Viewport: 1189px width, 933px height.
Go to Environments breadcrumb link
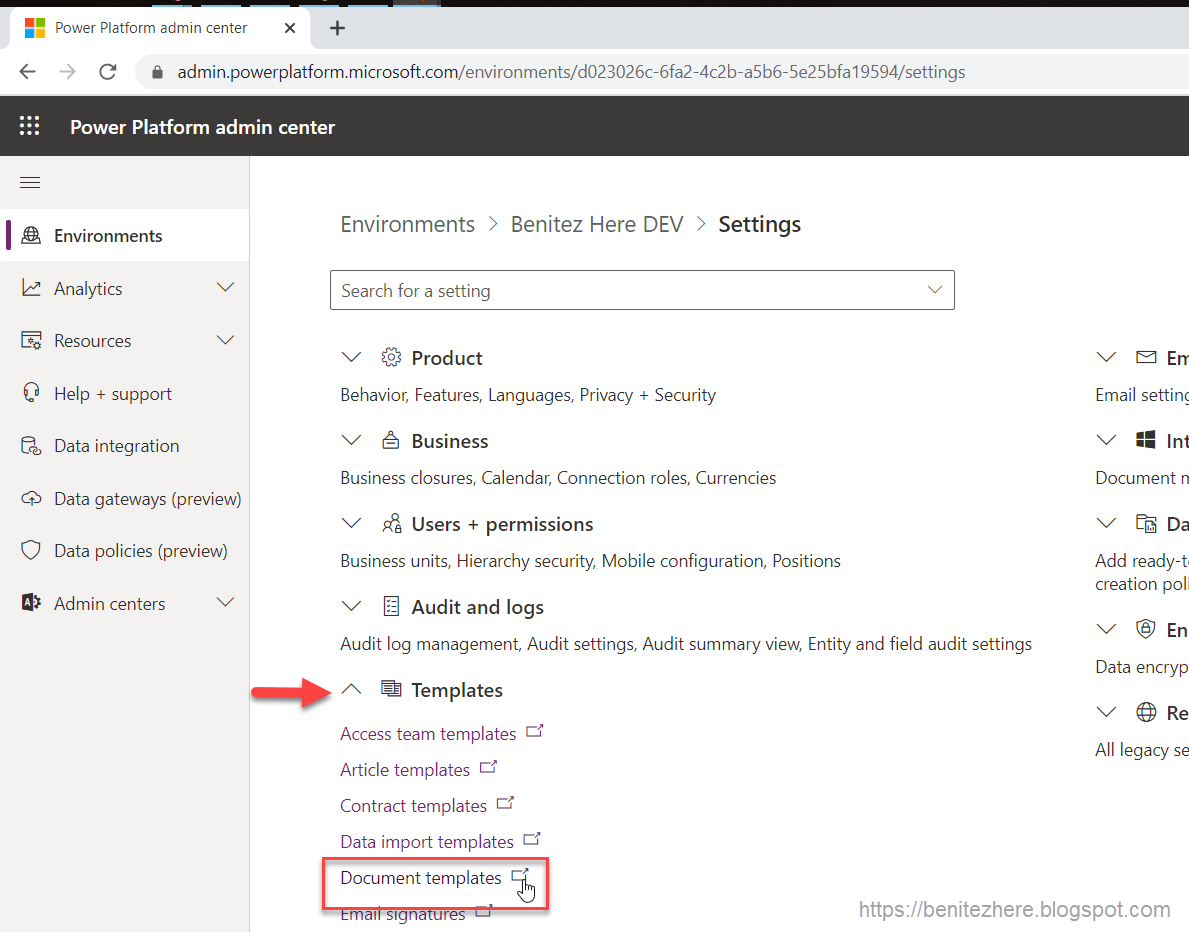pos(407,225)
